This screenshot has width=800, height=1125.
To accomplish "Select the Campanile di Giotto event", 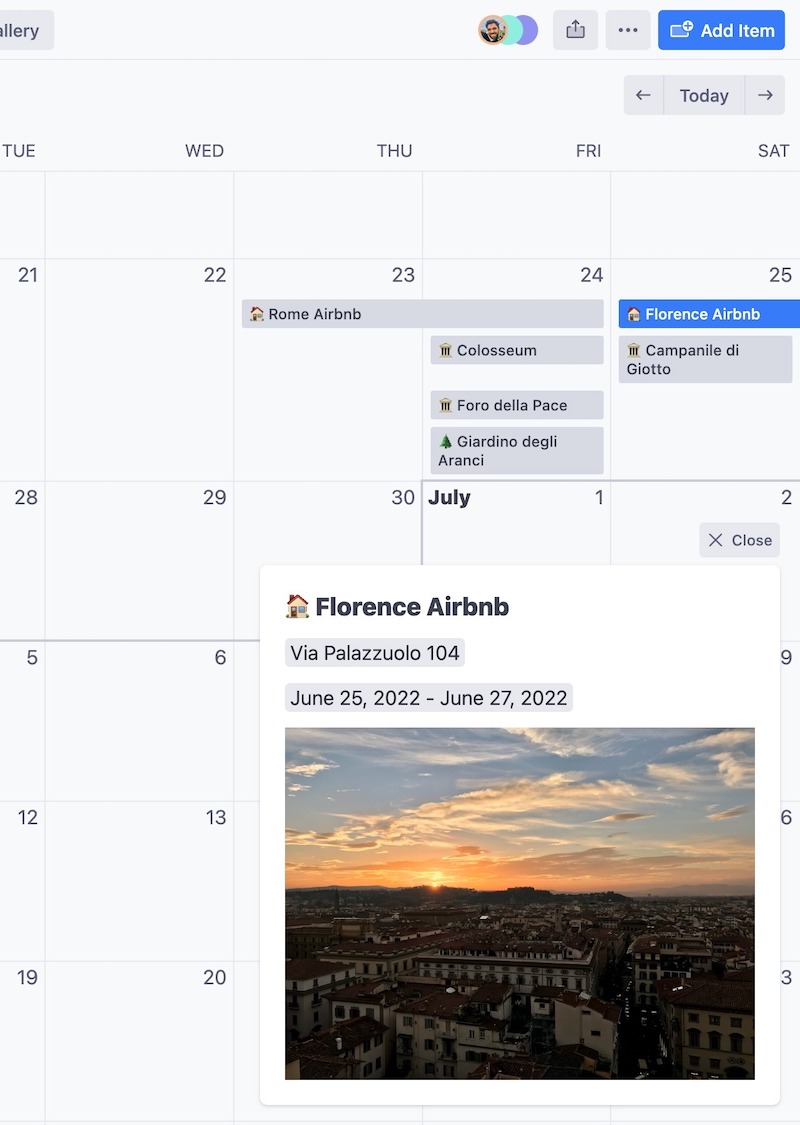I will pos(707,359).
